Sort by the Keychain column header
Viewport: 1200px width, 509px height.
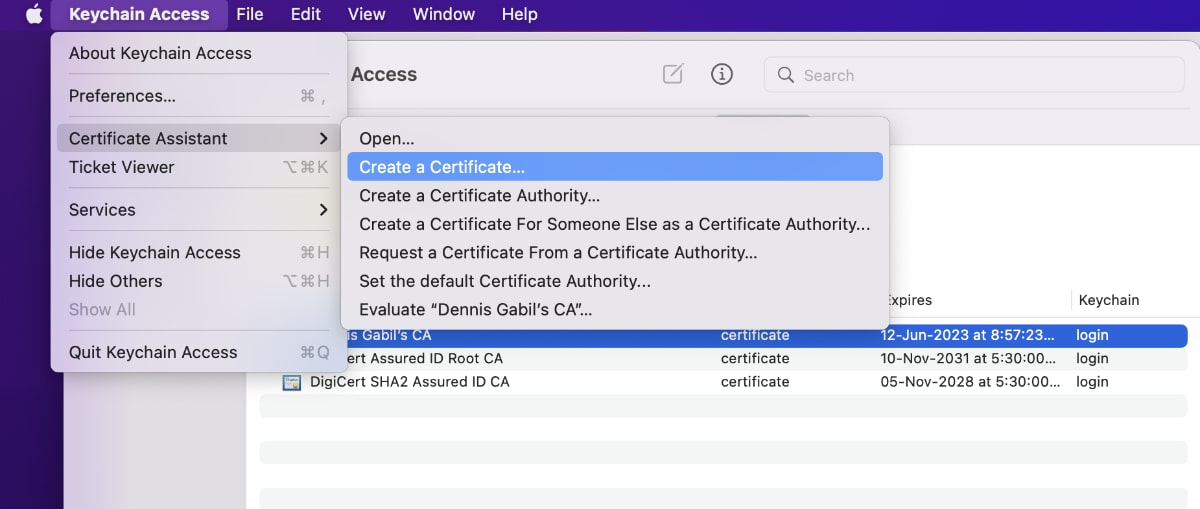[x=1108, y=300]
